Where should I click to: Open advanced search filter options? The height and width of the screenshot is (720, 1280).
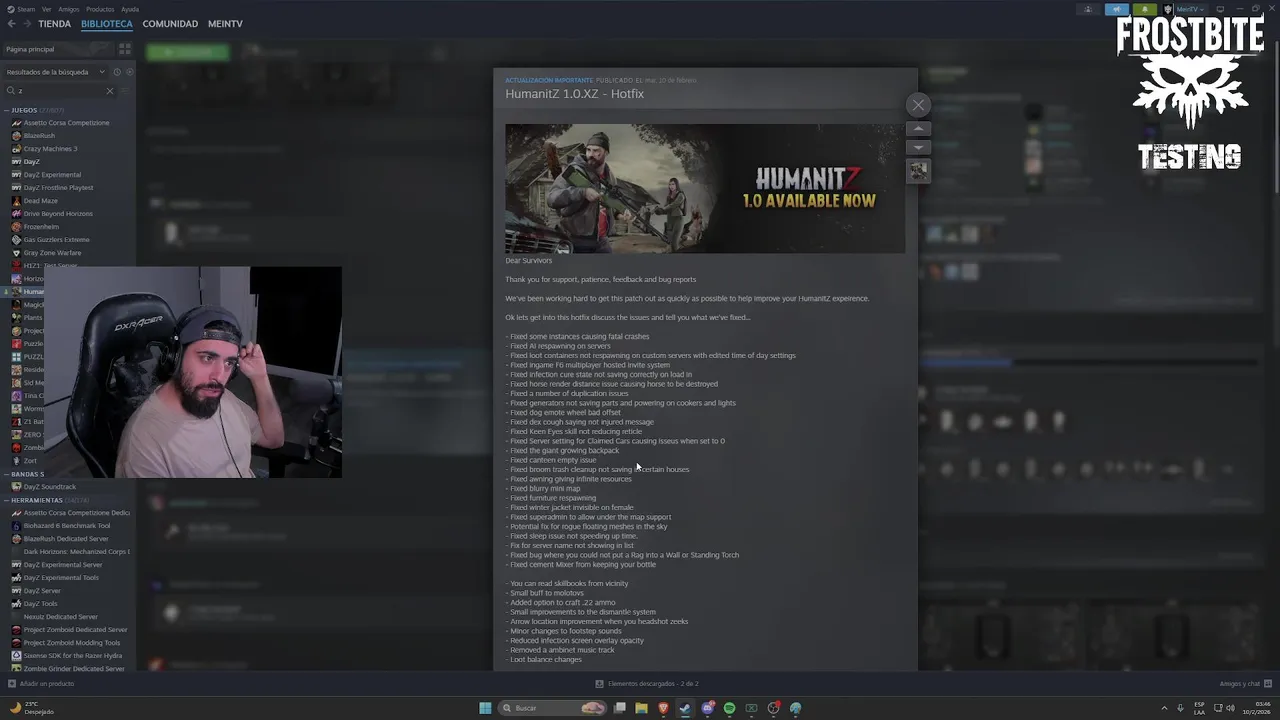point(125,91)
